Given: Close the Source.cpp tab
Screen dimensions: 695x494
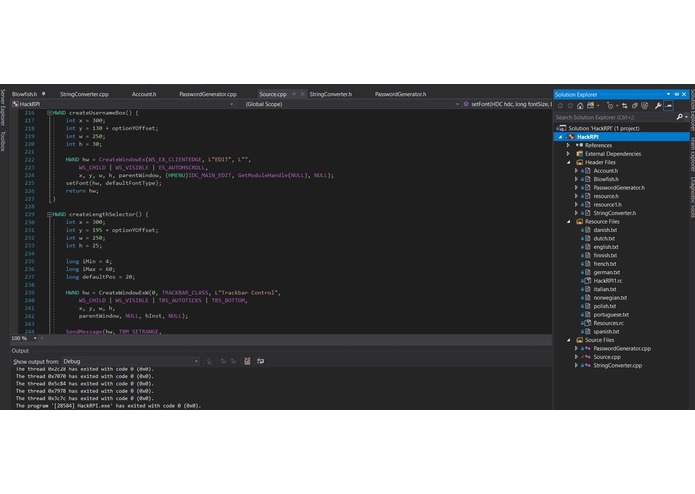Looking at the screenshot, I should 302,94.
